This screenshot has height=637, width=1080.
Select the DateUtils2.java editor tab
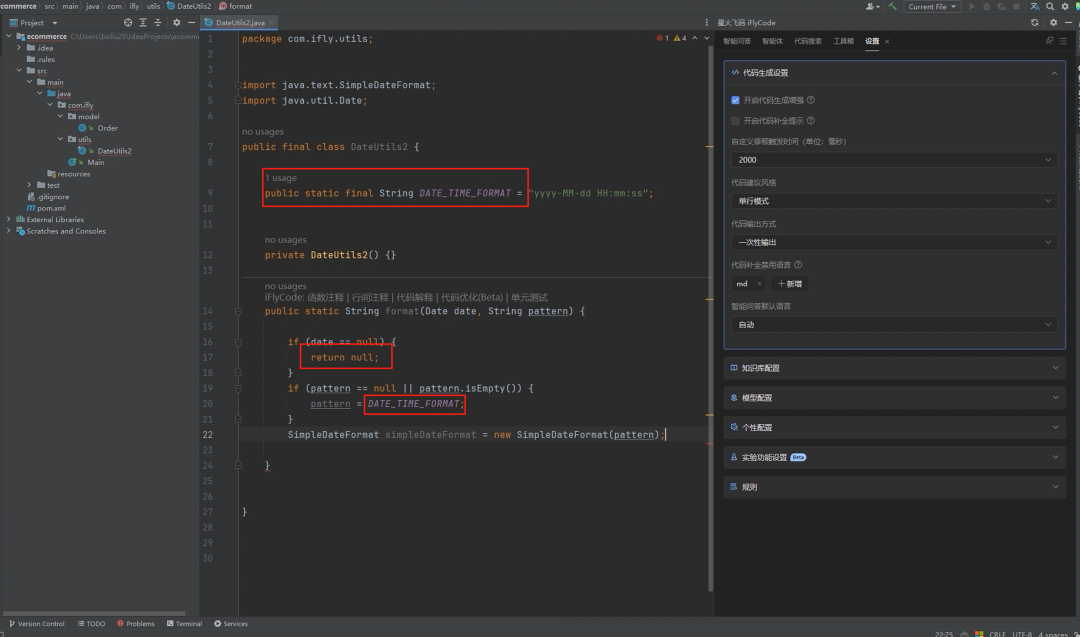239,23
